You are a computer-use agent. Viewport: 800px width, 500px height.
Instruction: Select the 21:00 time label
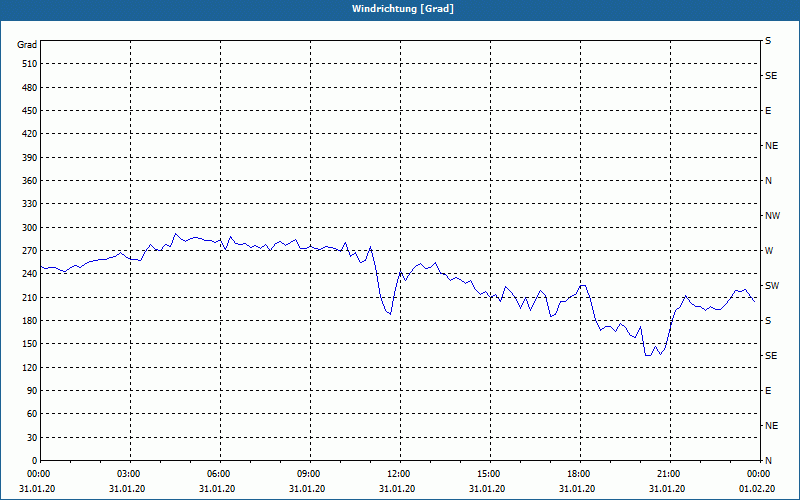(670, 473)
